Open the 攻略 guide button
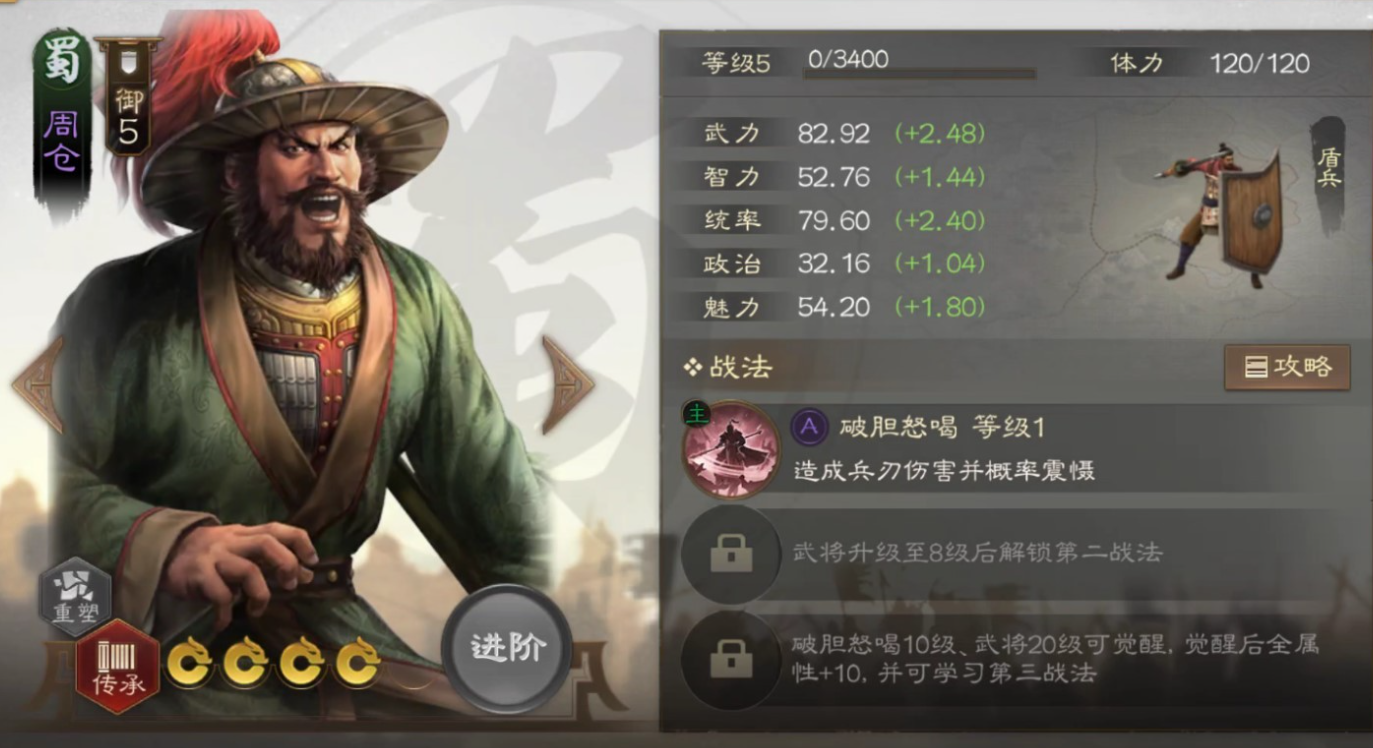 (x=1287, y=367)
